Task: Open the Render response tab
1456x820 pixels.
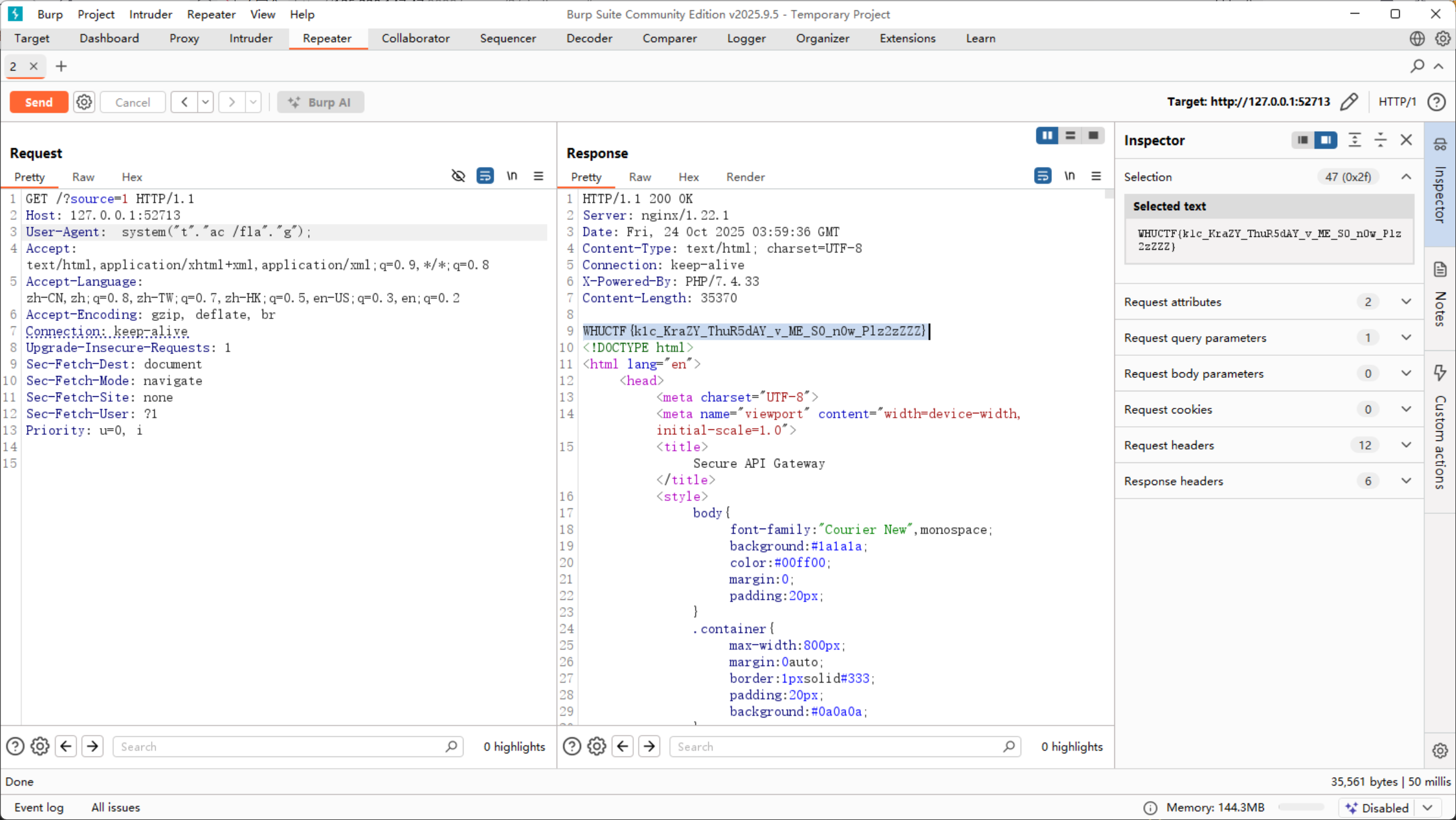Action: (x=745, y=177)
